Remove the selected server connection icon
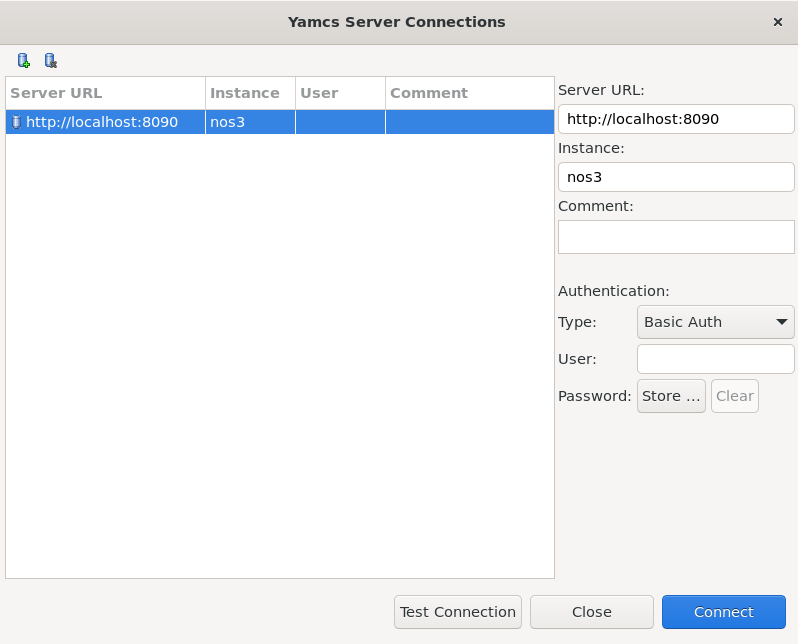The width and height of the screenshot is (798, 644). (x=50, y=61)
